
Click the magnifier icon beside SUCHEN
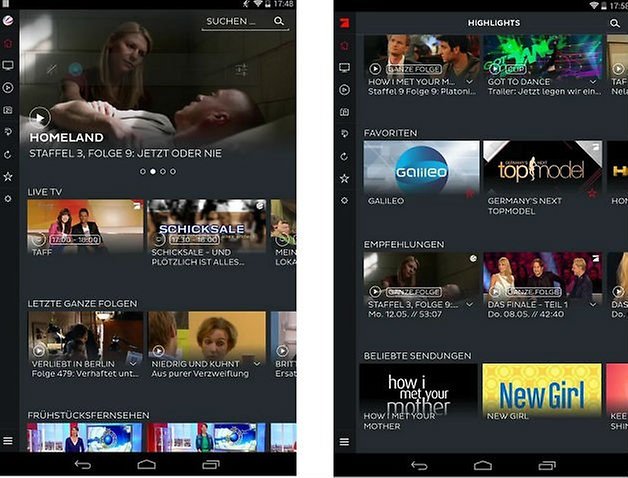click(x=279, y=21)
